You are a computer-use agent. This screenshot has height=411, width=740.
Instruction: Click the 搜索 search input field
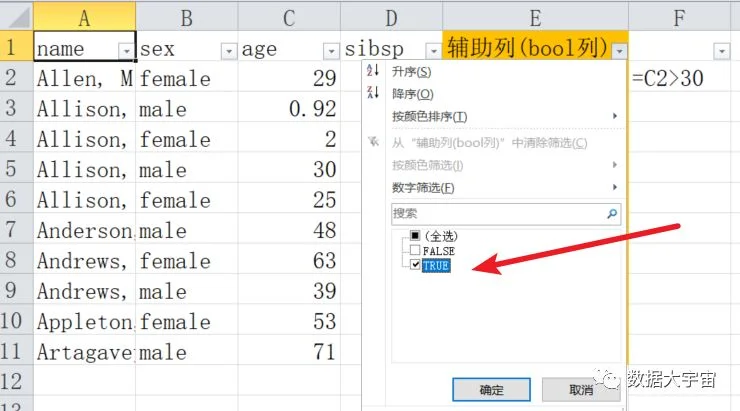click(x=506, y=214)
